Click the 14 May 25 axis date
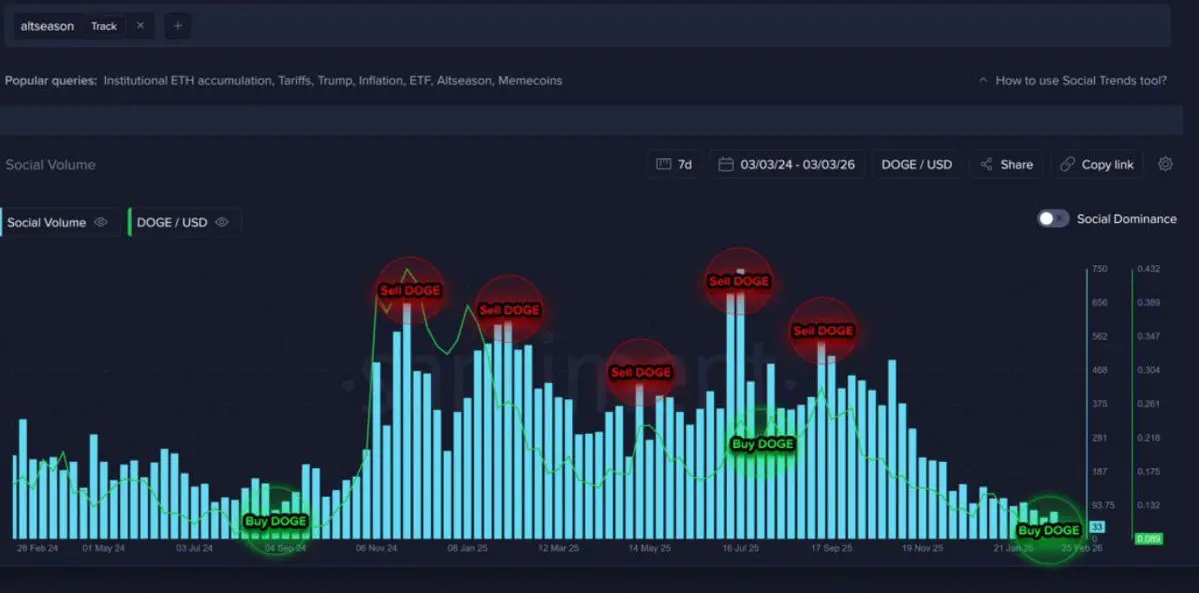The height and width of the screenshot is (593, 1199). (x=649, y=549)
